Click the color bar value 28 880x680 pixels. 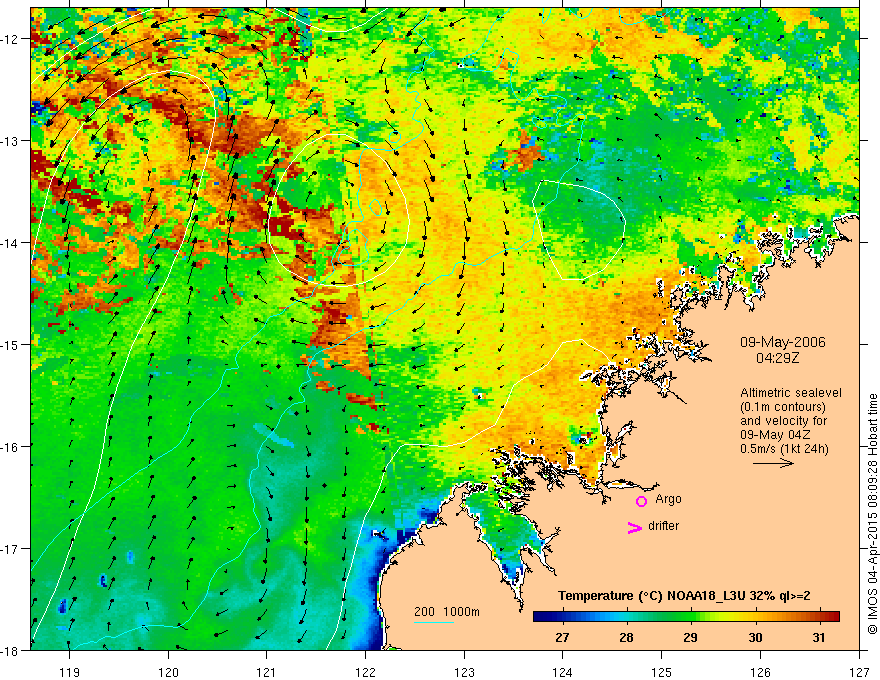tap(626, 637)
